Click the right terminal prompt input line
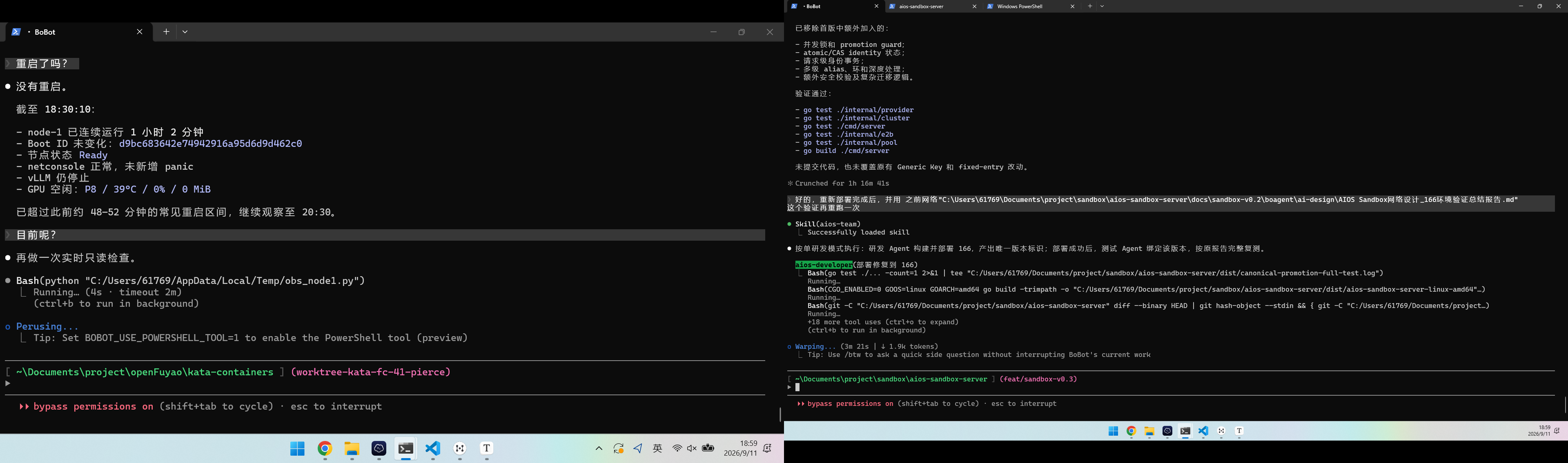Viewport: 1568px width, 463px height. 1171,388
